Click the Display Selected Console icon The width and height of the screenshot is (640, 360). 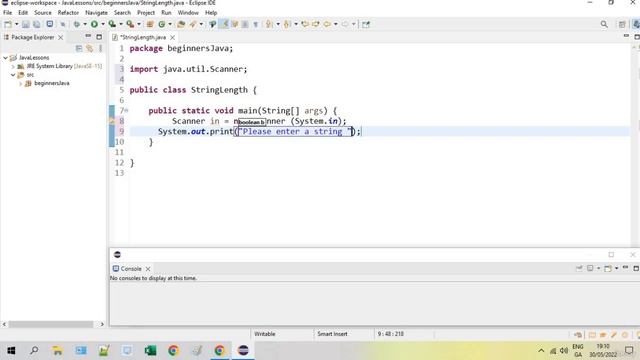590,268
